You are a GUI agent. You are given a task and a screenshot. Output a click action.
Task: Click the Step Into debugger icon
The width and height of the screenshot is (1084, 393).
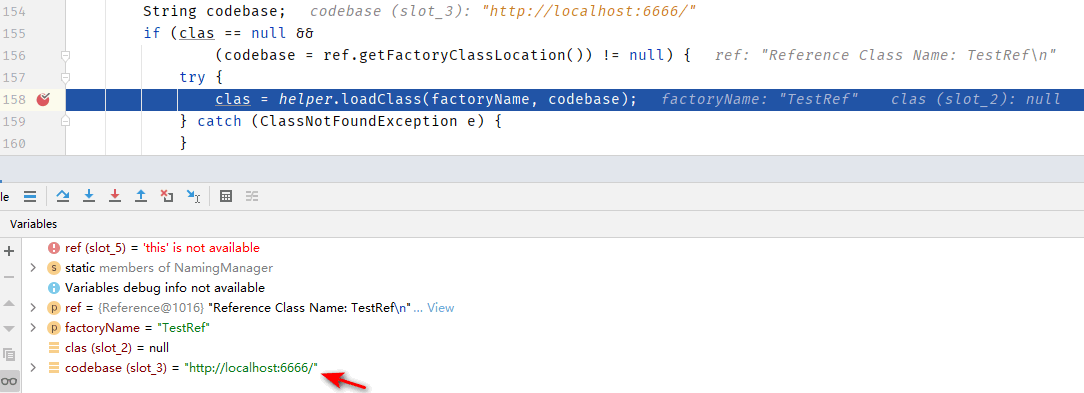[x=88, y=196]
